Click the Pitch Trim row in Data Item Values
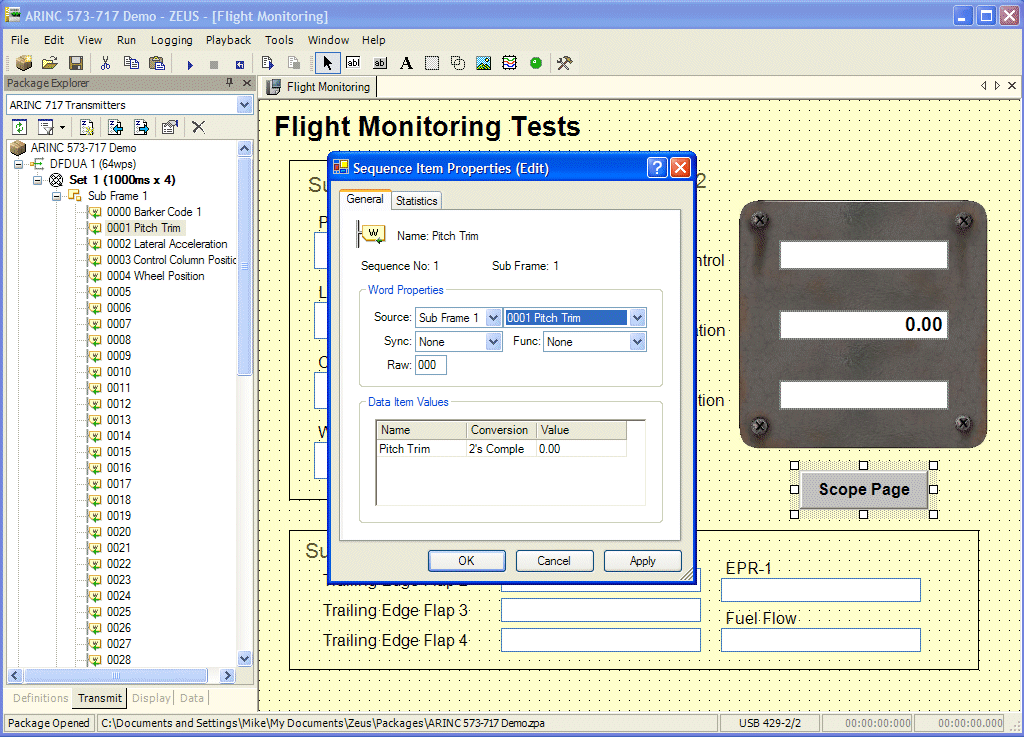The height and width of the screenshot is (737, 1024). (x=501, y=449)
